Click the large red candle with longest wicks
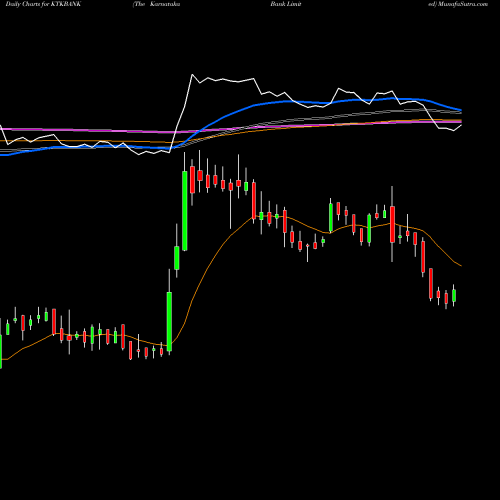 [392, 224]
